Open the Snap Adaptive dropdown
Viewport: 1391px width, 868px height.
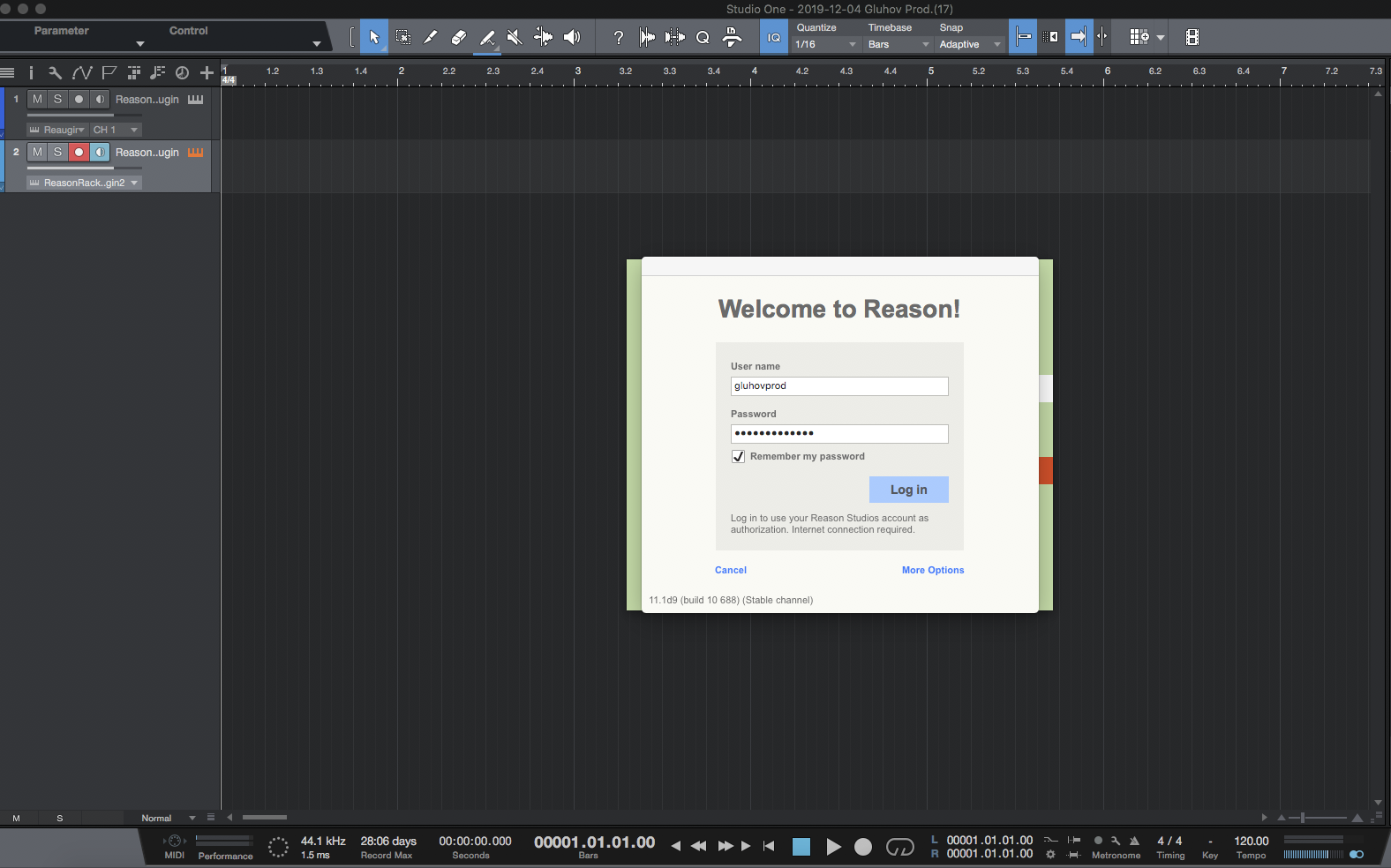(x=969, y=44)
